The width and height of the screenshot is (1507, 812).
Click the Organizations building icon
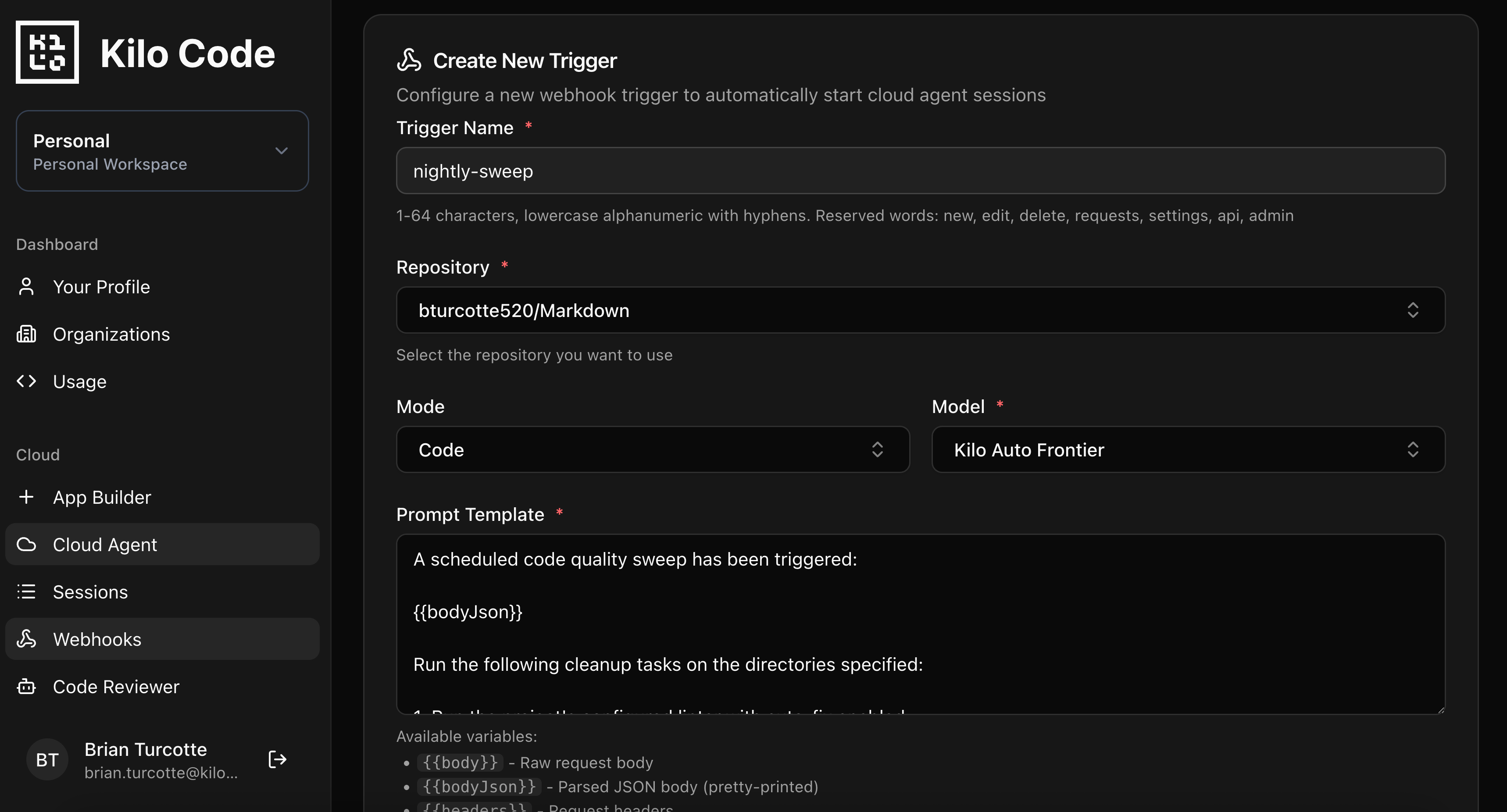coord(26,334)
